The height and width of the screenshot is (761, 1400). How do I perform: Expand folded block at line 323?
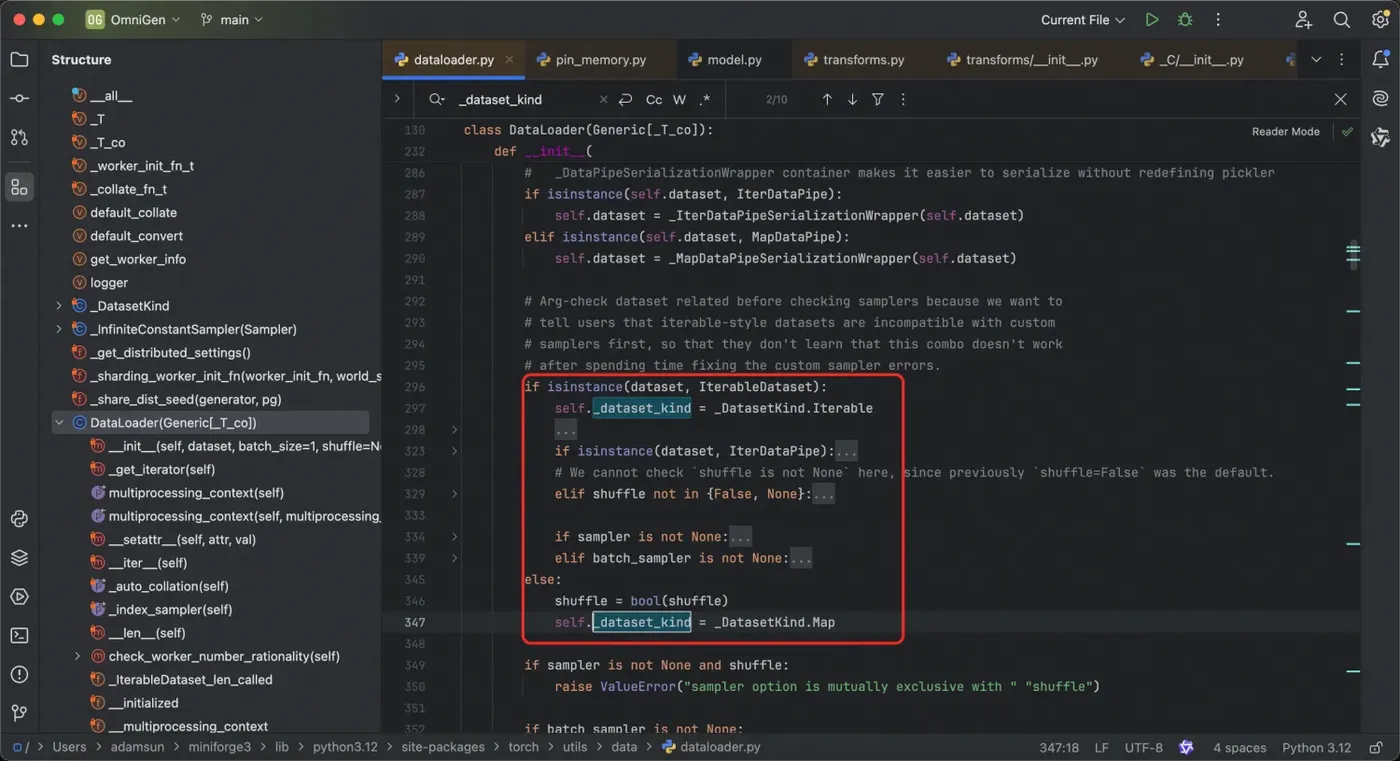click(x=455, y=451)
